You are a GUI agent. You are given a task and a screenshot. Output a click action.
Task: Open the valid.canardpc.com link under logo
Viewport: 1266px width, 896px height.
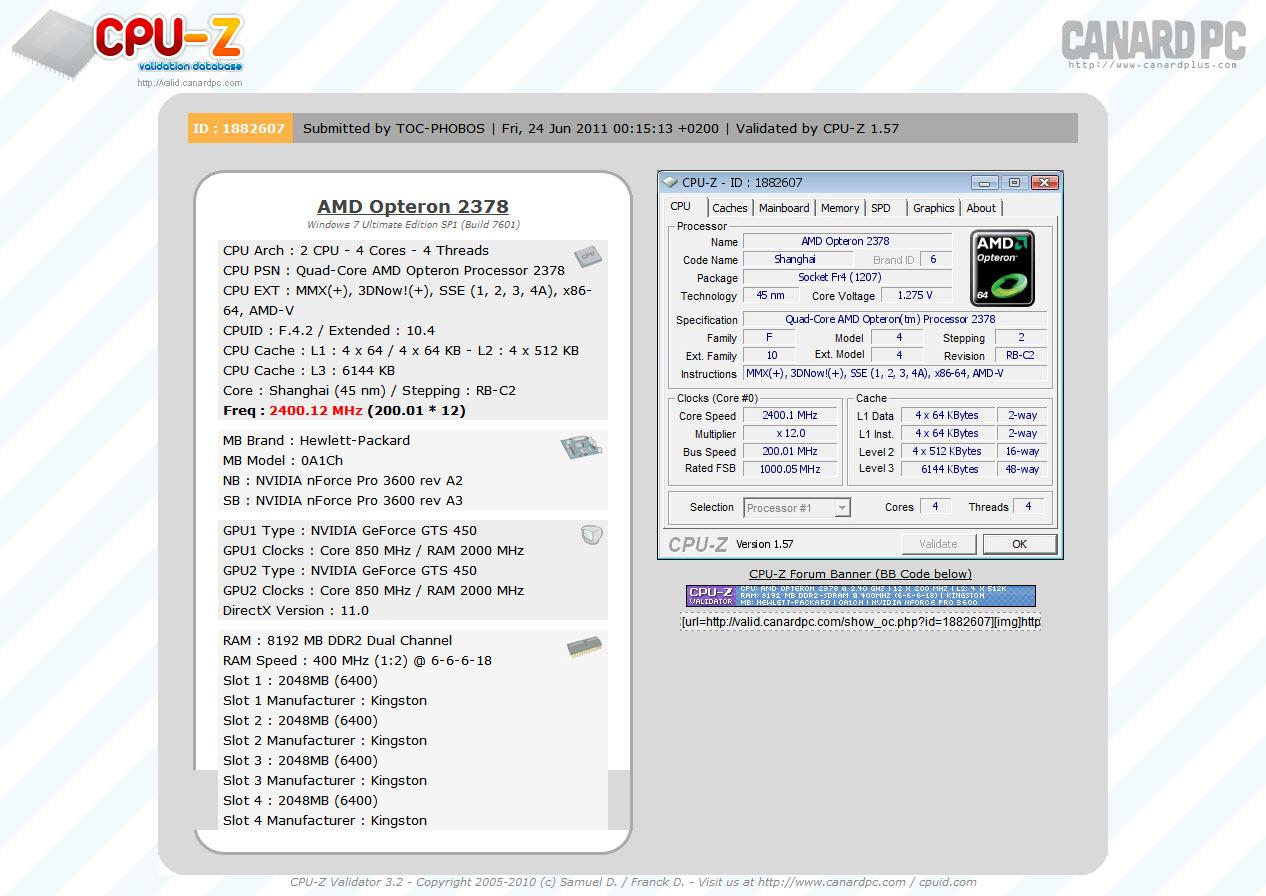coord(189,83)
